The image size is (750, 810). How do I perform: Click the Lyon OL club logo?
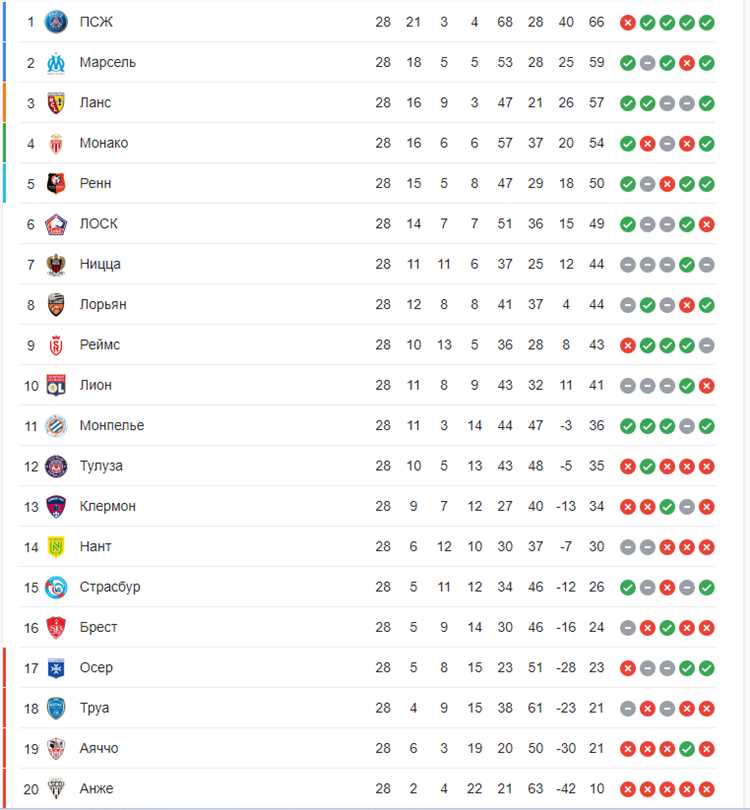[56, 385]
